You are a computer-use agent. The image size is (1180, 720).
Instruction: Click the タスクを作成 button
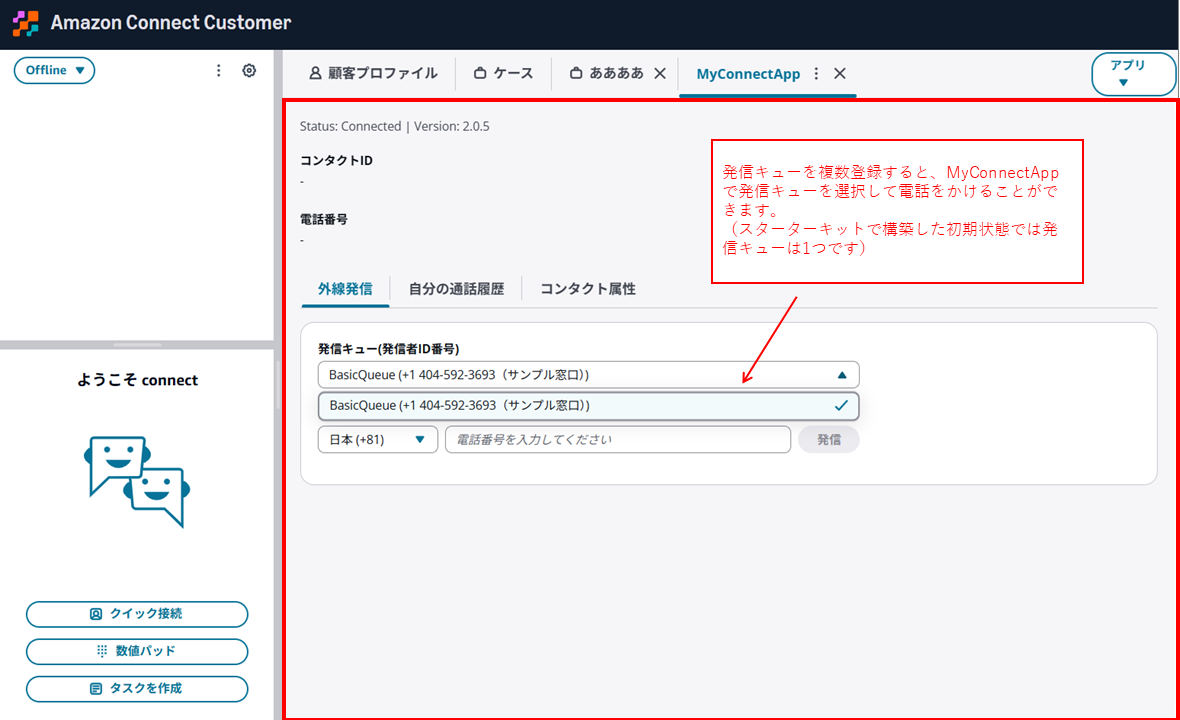pyautogui.click(x=137, y=688)
